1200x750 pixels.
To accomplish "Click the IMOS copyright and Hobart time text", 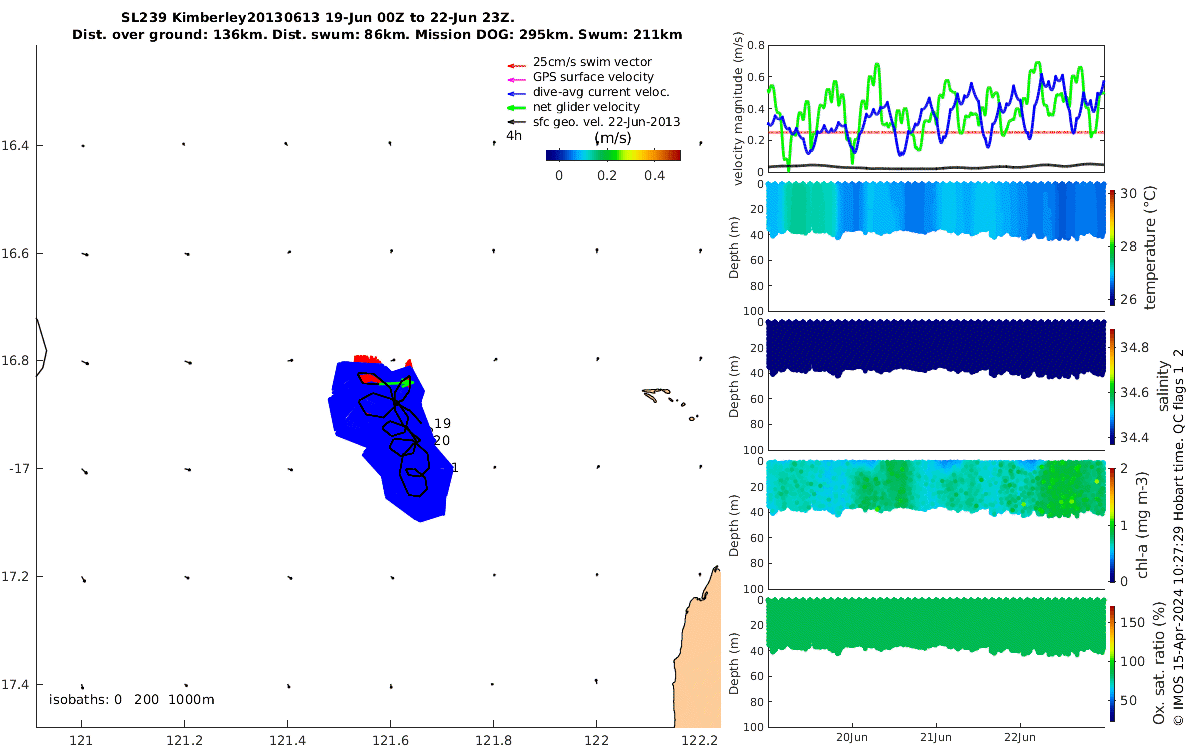I will coord(1179,537).
